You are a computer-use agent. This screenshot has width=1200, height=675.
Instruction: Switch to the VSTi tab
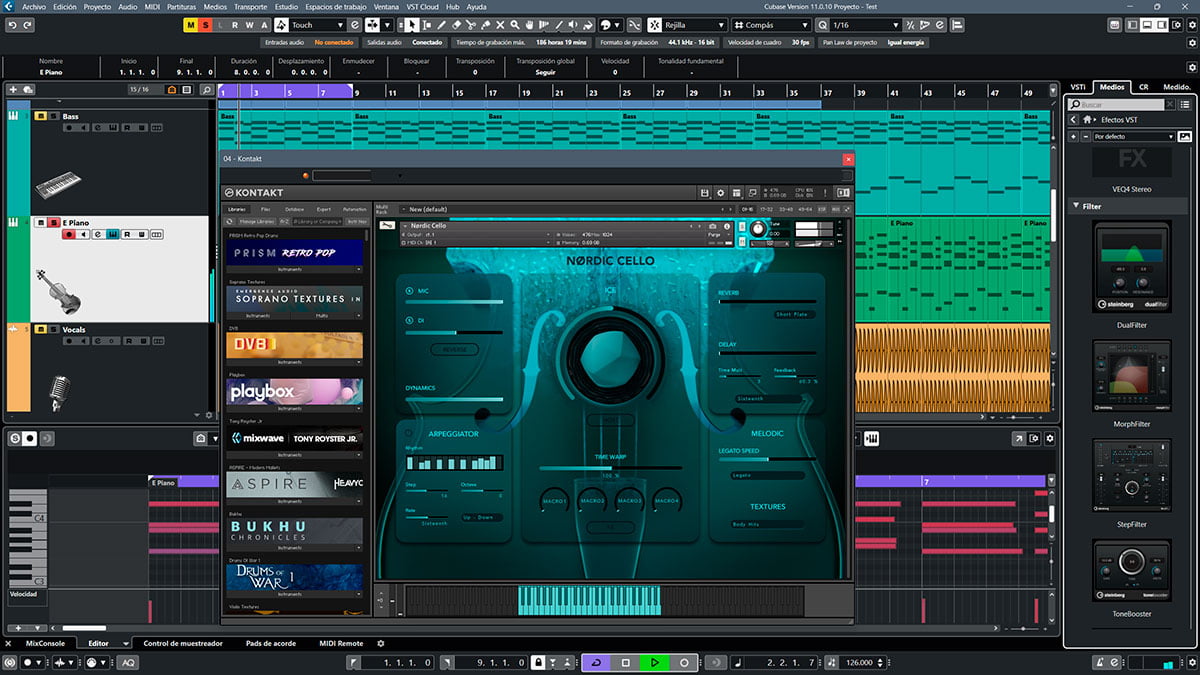coord(1078,87)
